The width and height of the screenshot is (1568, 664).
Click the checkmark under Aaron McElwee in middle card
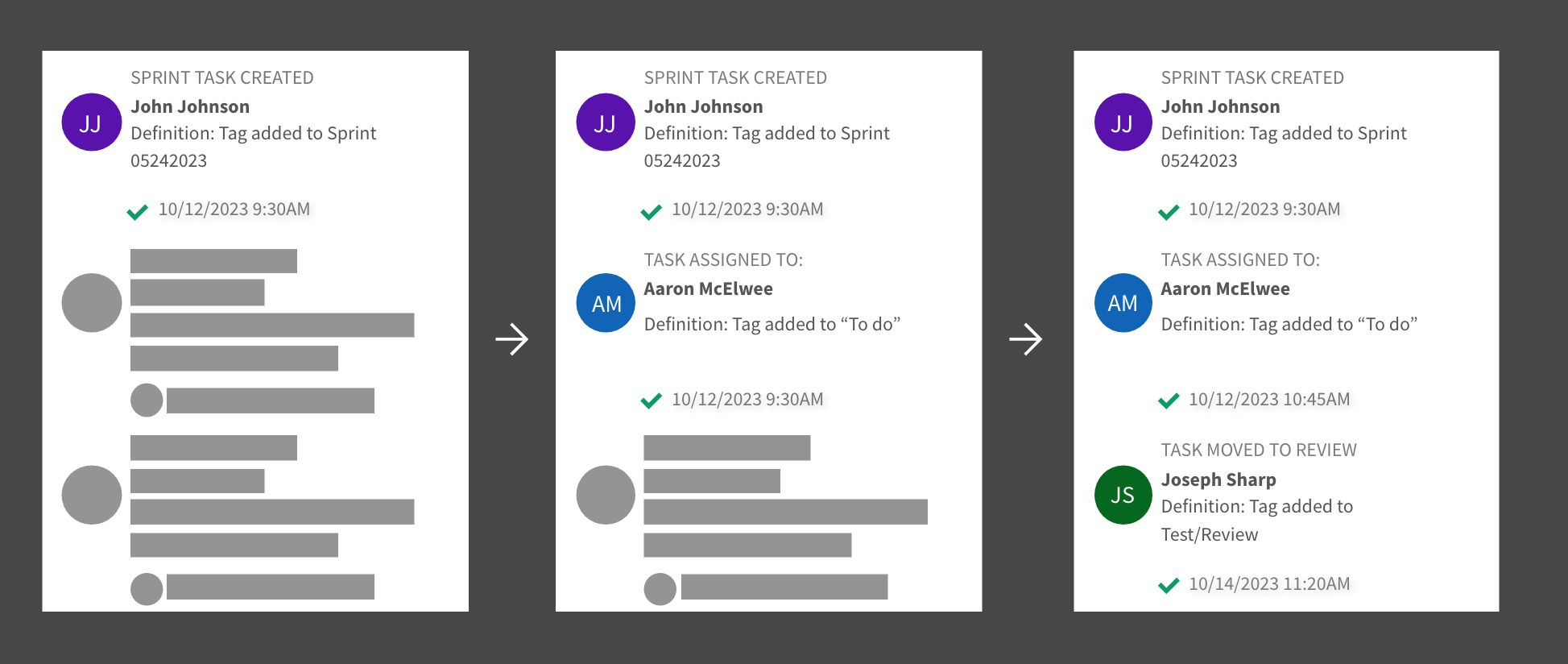651,400
